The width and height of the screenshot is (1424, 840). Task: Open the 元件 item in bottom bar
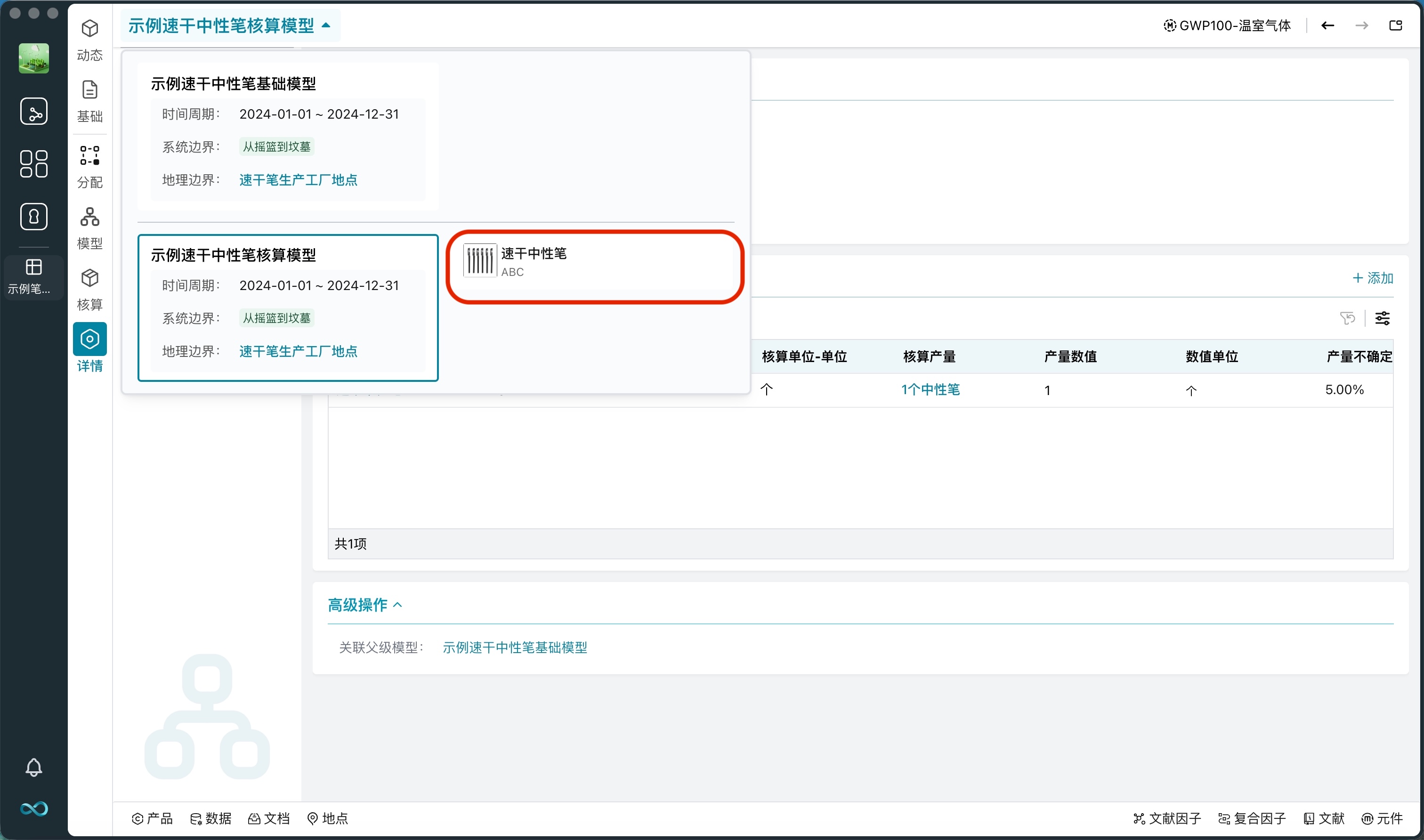click(1384, 818)
